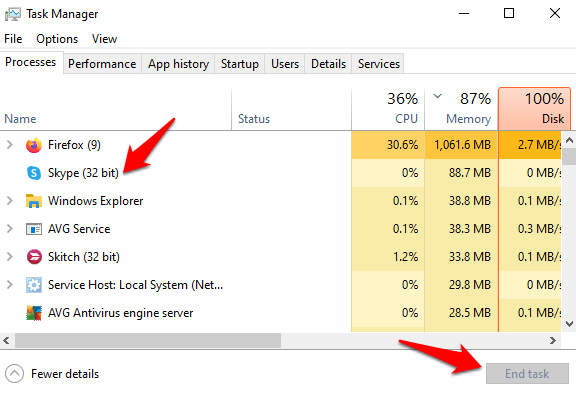Select the Skype (32 bit) process row
Viewport: 576px width, 394px height.
pyautogui.click(x=281, y=173)
